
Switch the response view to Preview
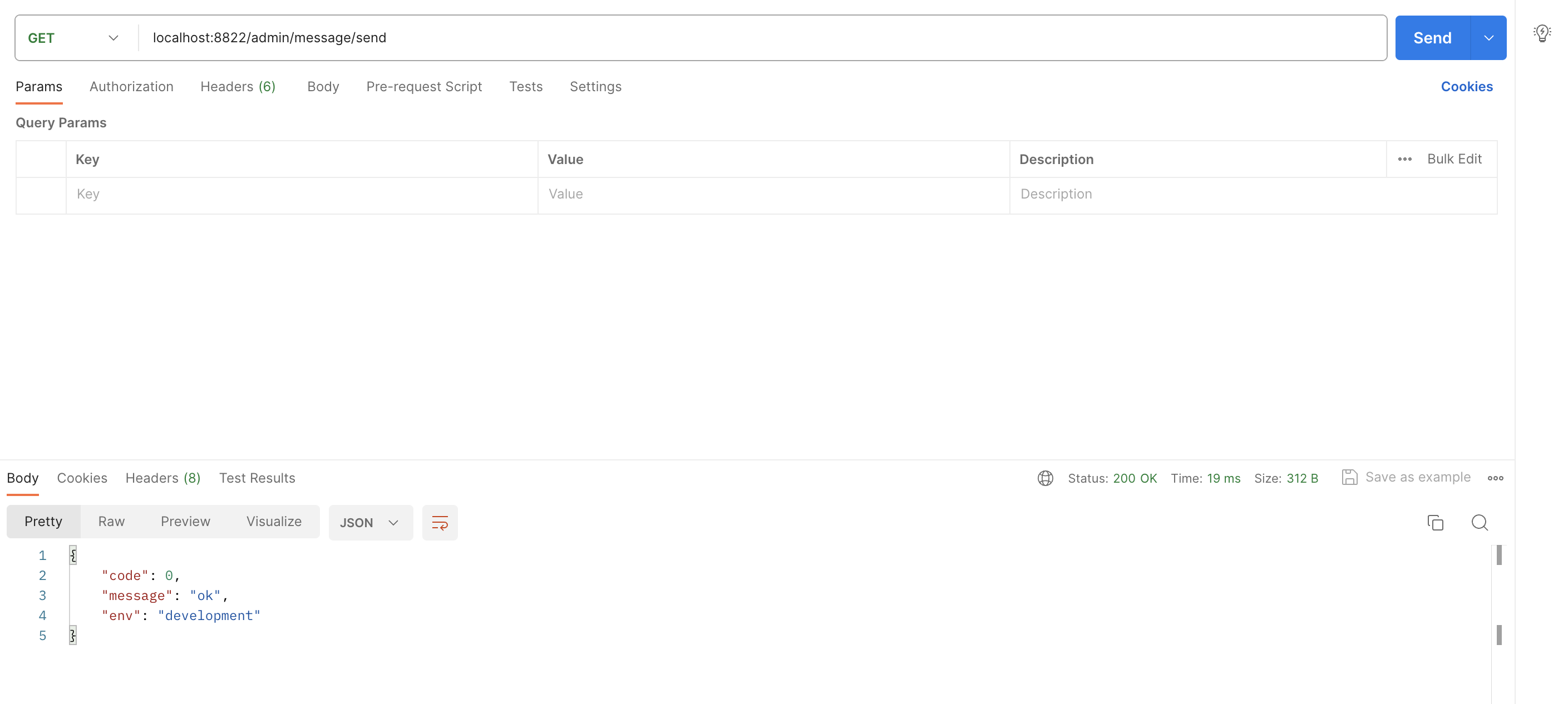point(185,522)
